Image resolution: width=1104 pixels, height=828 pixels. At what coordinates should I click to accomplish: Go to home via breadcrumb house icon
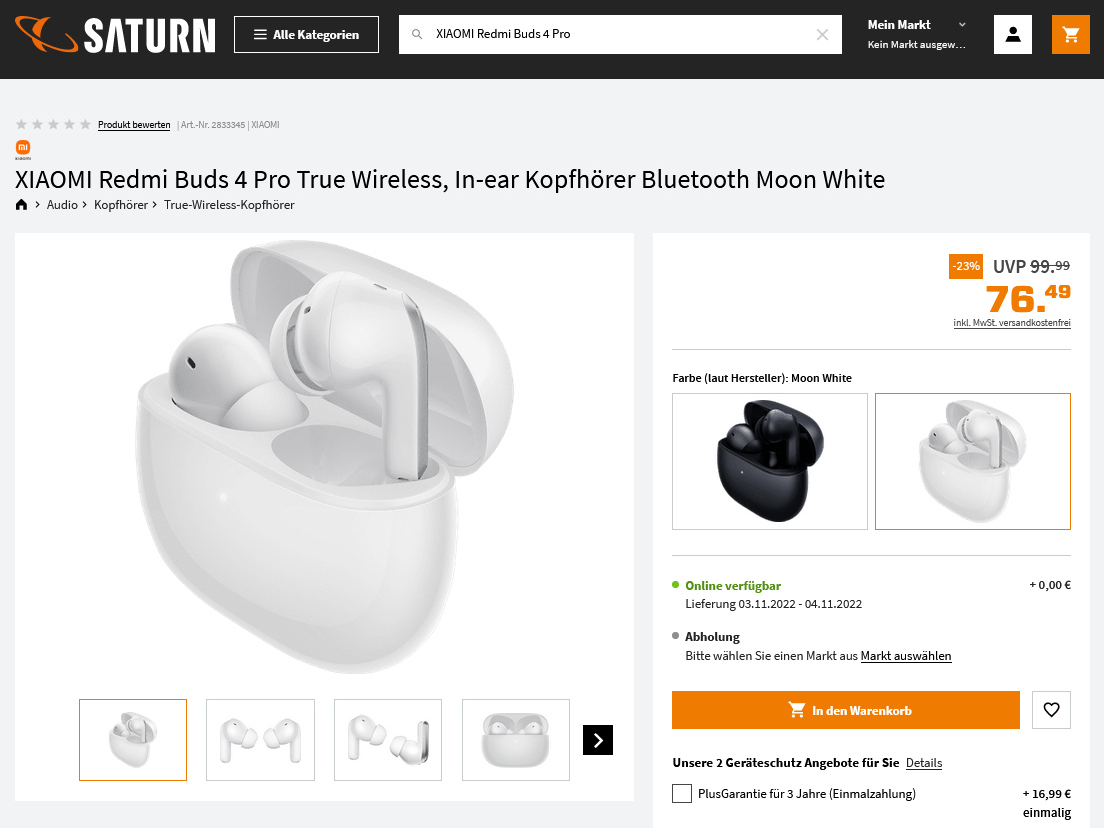point(22,205)
